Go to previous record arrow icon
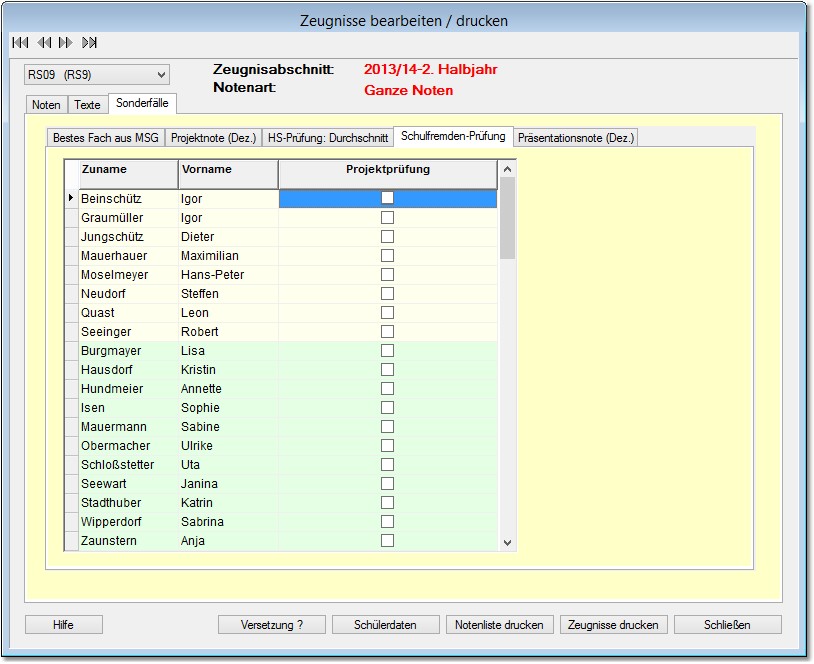 tap(43, 43)
